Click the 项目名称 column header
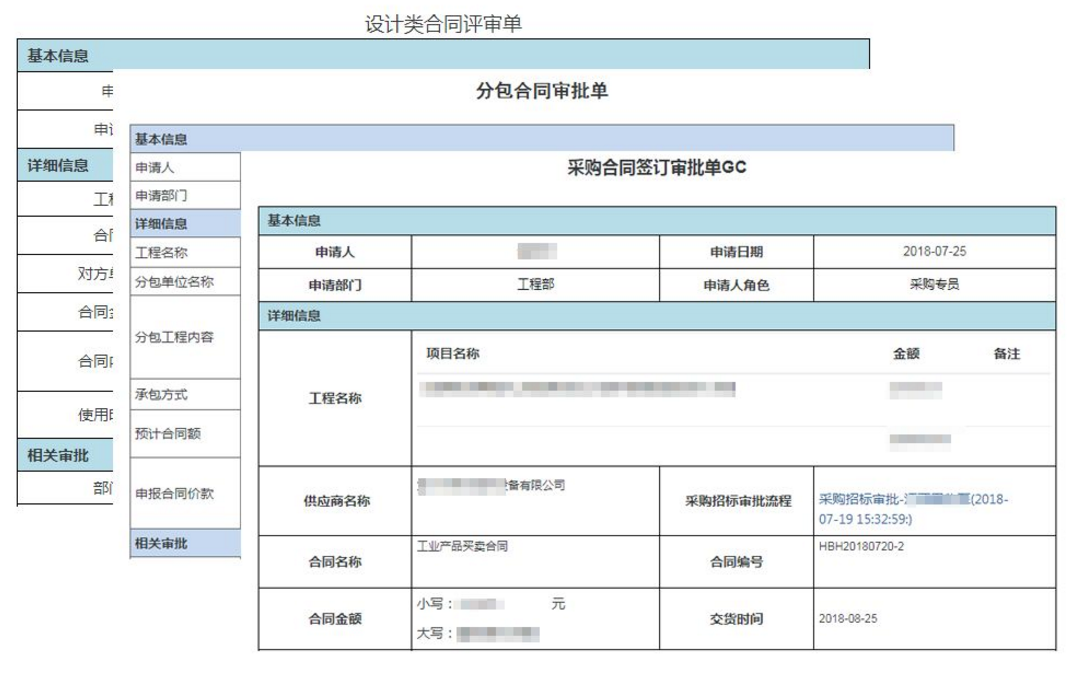This screenshot has width=1071, height=673. click(x=453, y=353)
